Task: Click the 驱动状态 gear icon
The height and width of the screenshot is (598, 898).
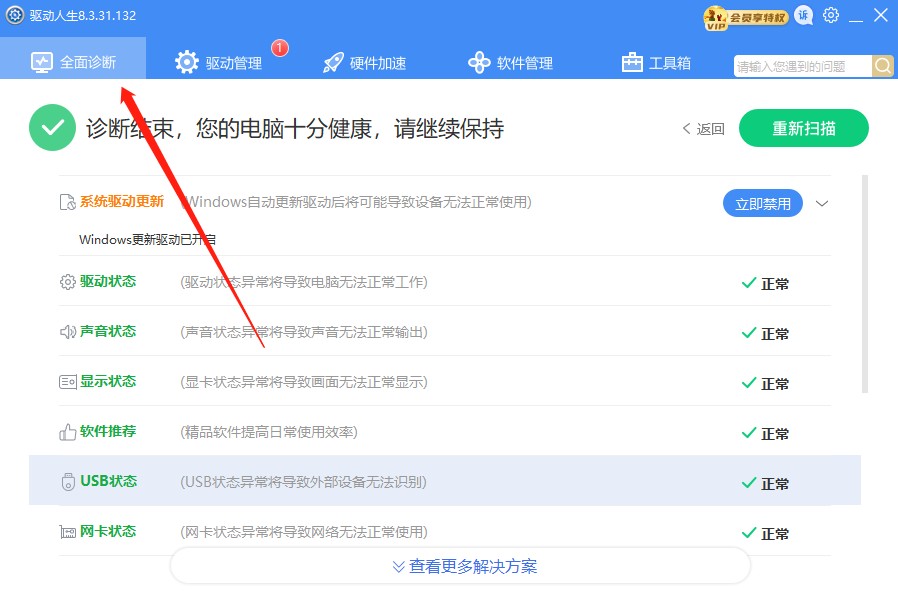Action: (x=68, y=282)
